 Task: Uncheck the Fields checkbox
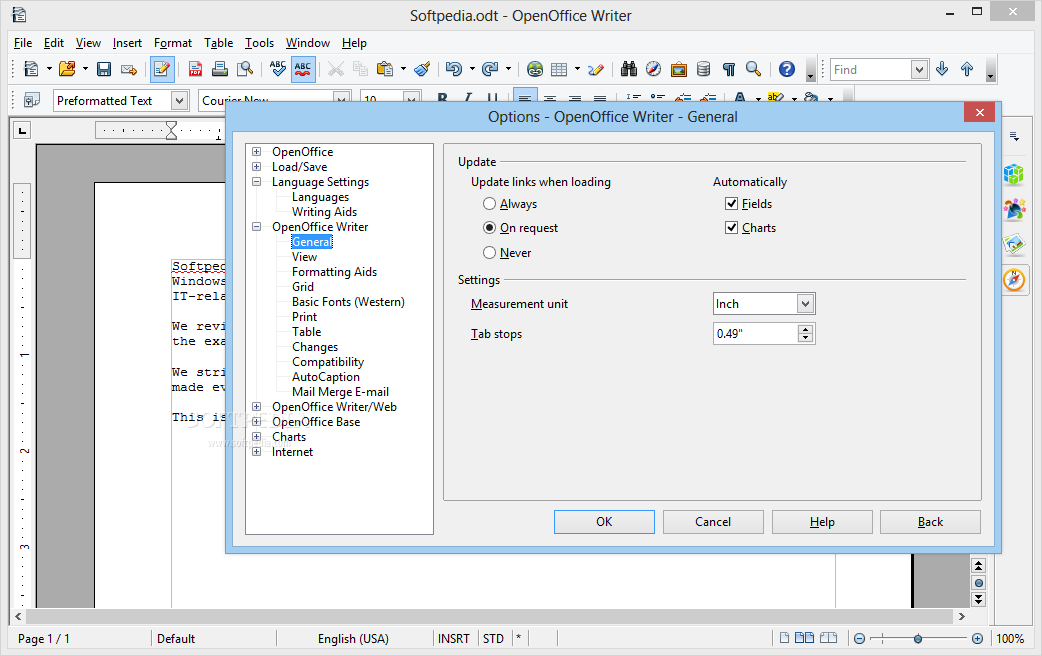732,203
